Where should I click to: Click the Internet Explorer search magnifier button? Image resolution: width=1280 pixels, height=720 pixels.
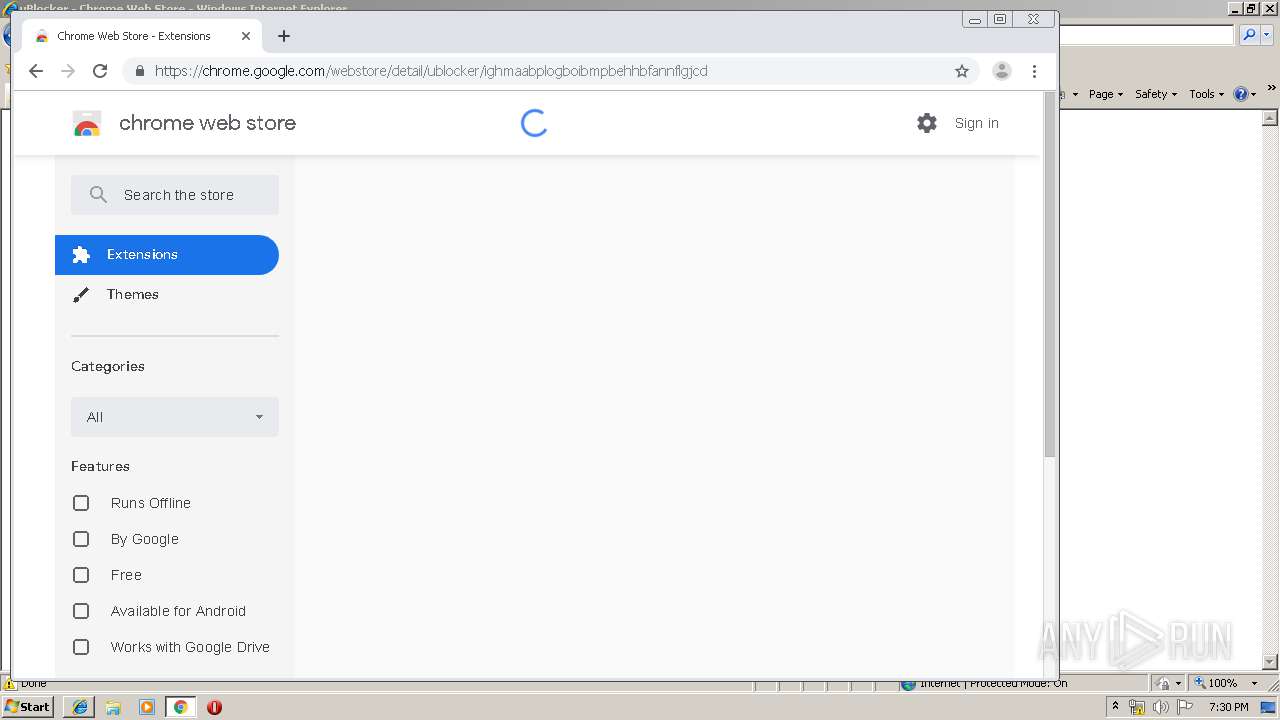[1249, 35]
